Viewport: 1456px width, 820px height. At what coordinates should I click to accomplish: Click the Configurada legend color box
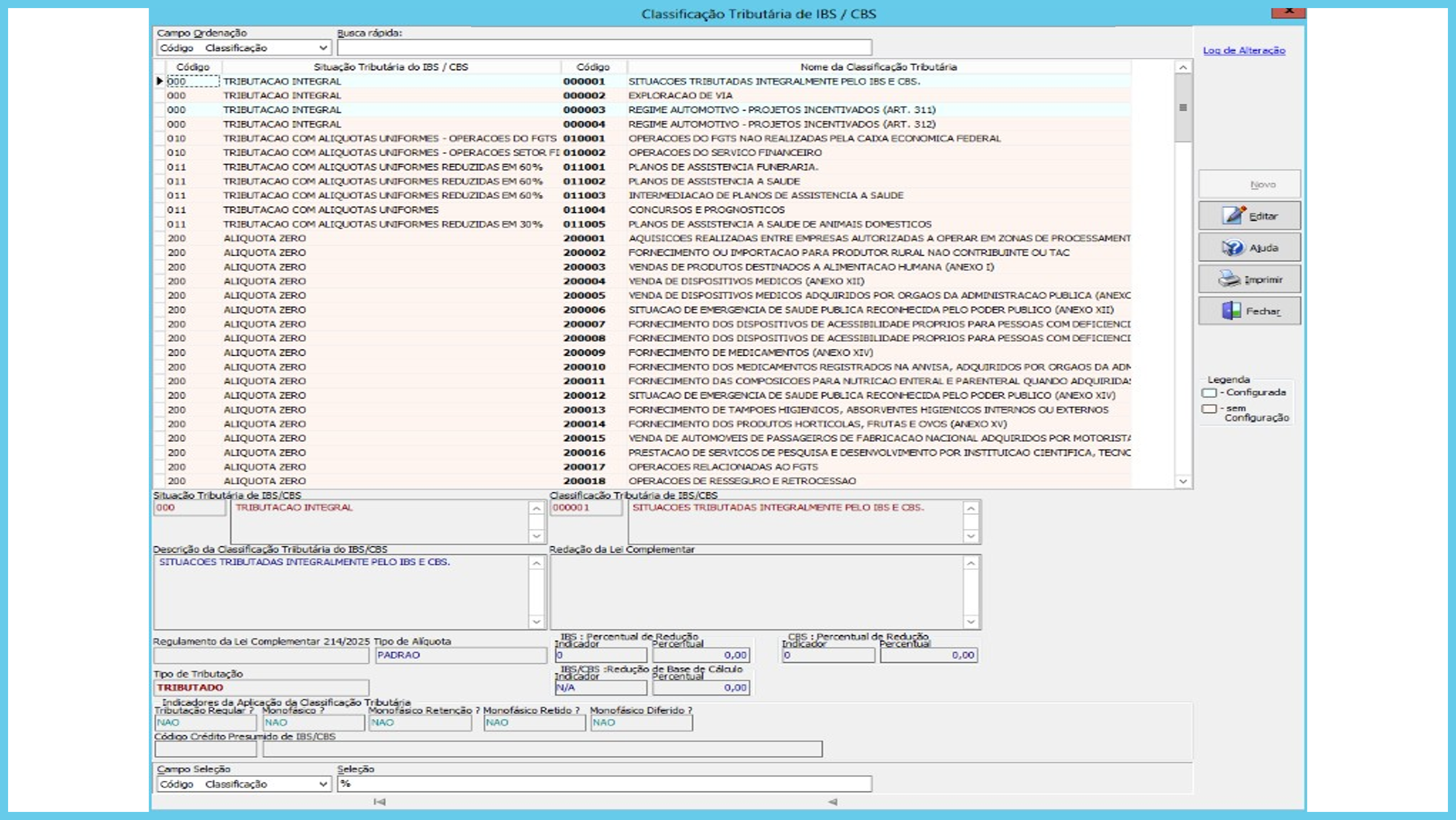coord(1209,393)
